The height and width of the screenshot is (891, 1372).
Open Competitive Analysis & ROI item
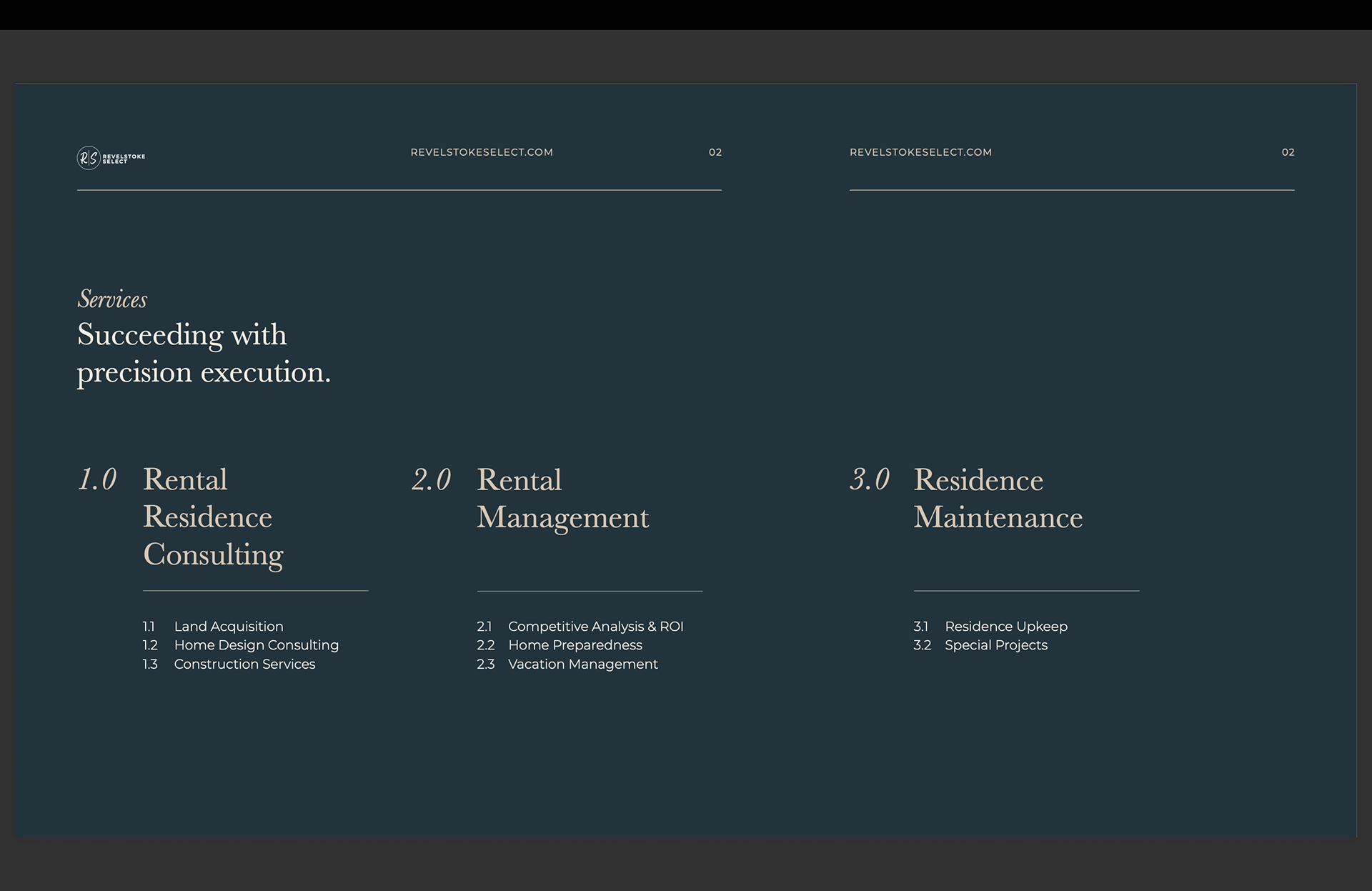[x=595, y=627]
